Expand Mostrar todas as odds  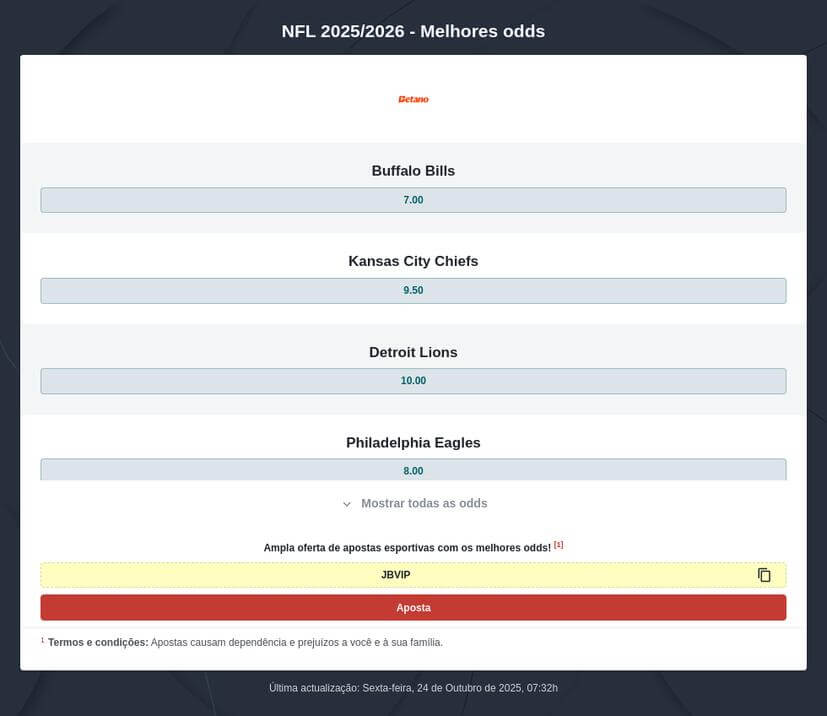pyautogui.click(x=424, y=503)
